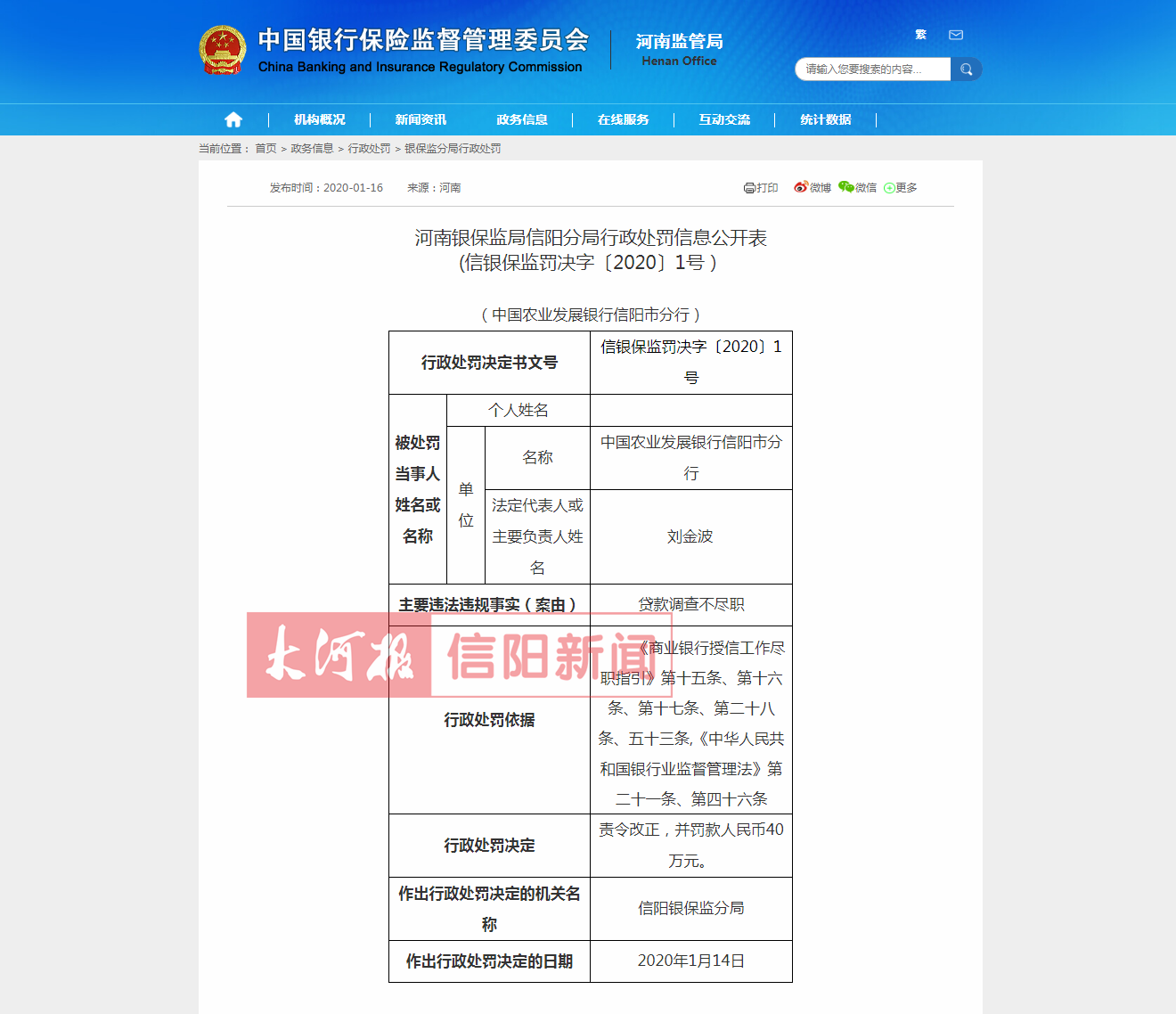Click the name 刘金波
The height and width of the screenshot is (1014, 1176).
(x=690, y=536)
